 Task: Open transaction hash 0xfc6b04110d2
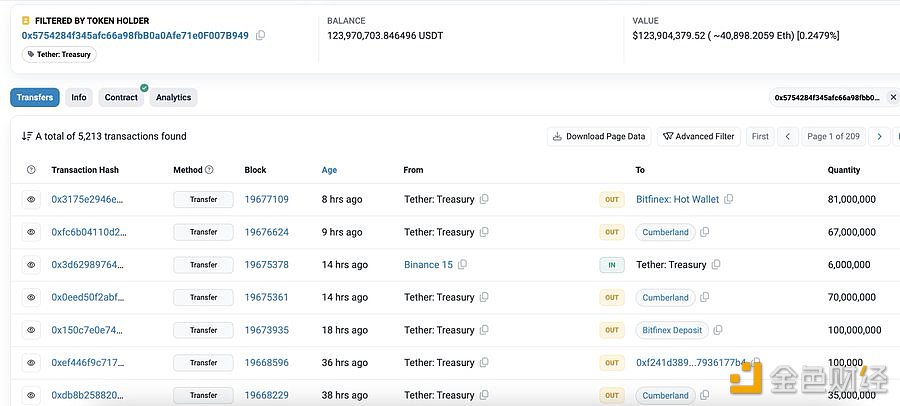pyautogui.click(x=89, y=232)
